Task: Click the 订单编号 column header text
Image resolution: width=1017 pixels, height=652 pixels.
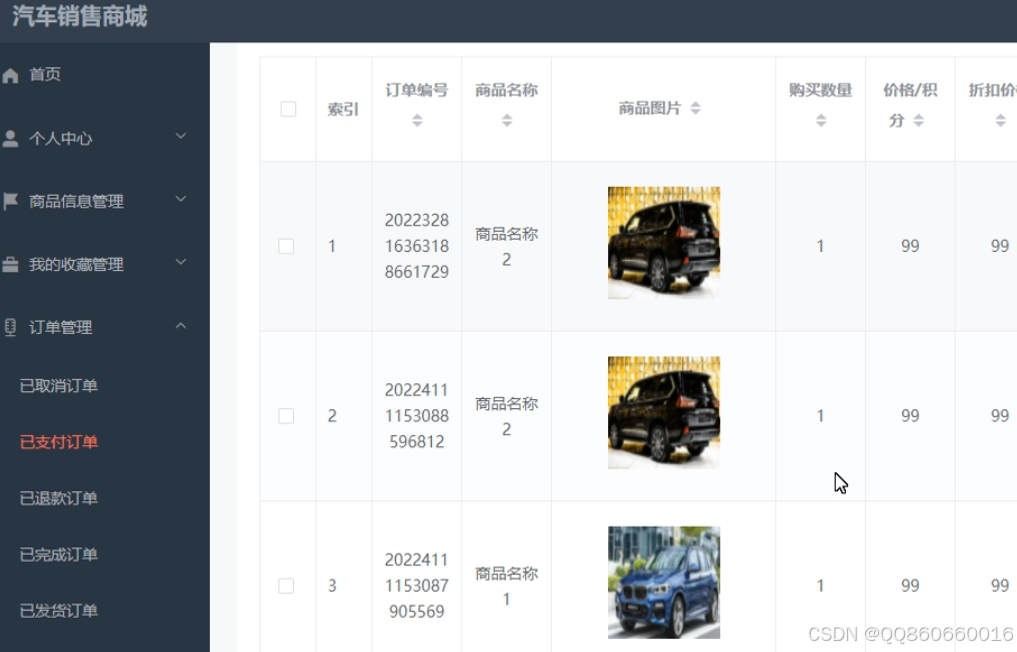Action: (x=417, y=90)
